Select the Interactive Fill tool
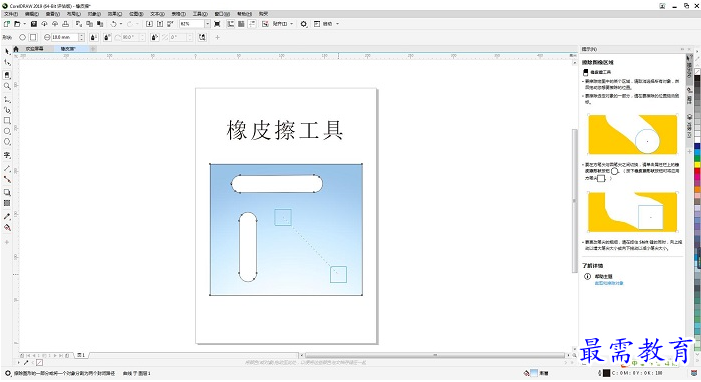The image size is (701, 382). pos(7,227)
